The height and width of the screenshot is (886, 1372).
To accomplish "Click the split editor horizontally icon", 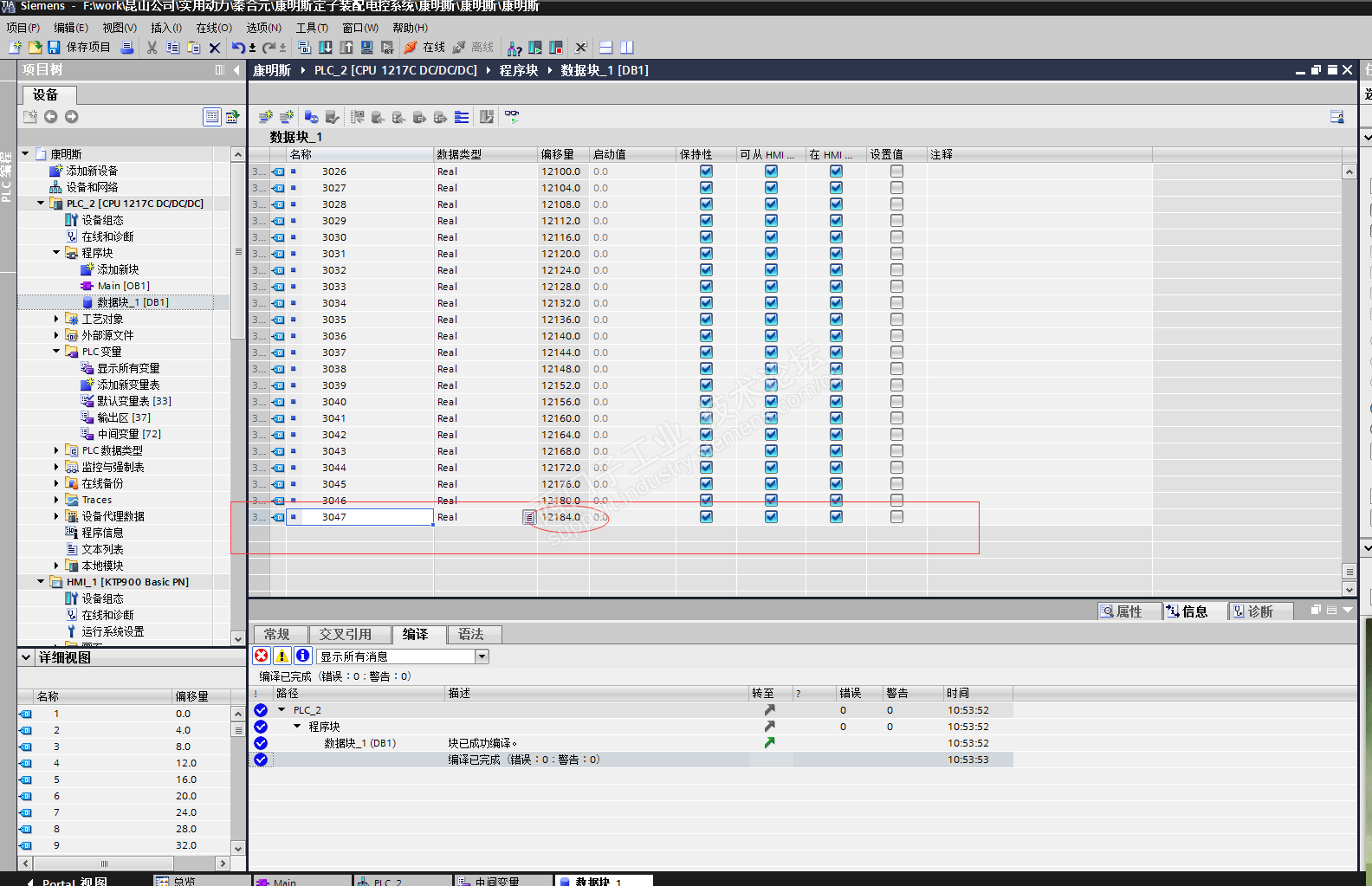I will pos(606,48).
